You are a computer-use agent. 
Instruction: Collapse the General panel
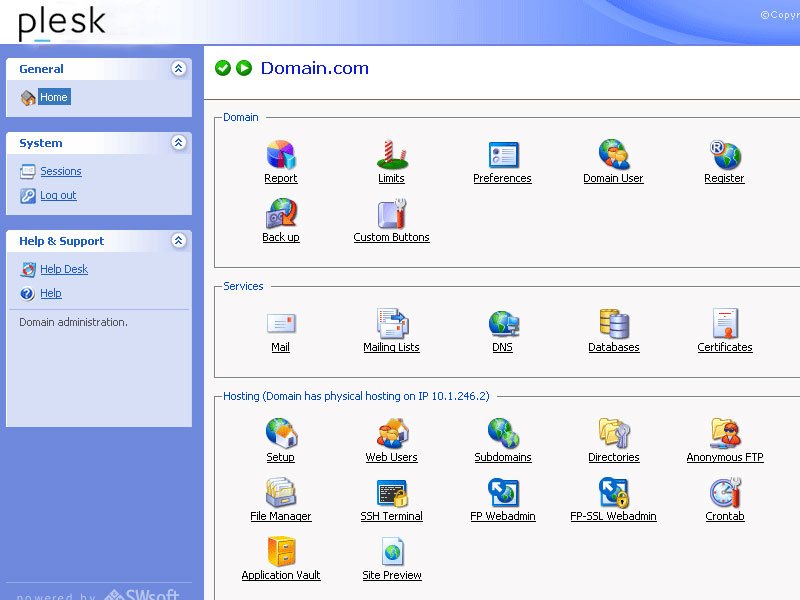click(x=179, y=68)
